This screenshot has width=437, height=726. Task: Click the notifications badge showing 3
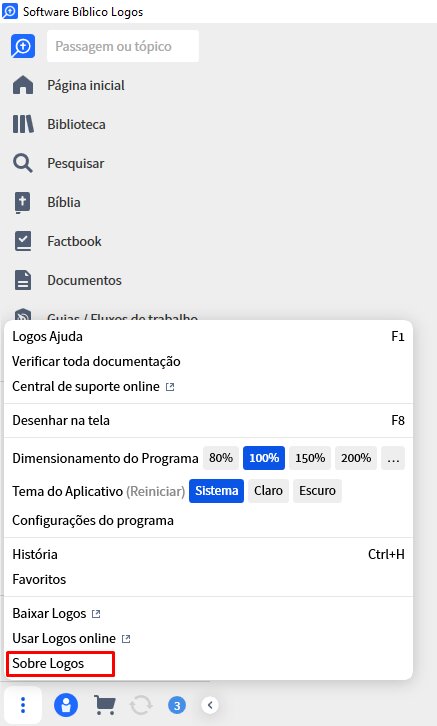click(176, 706)
